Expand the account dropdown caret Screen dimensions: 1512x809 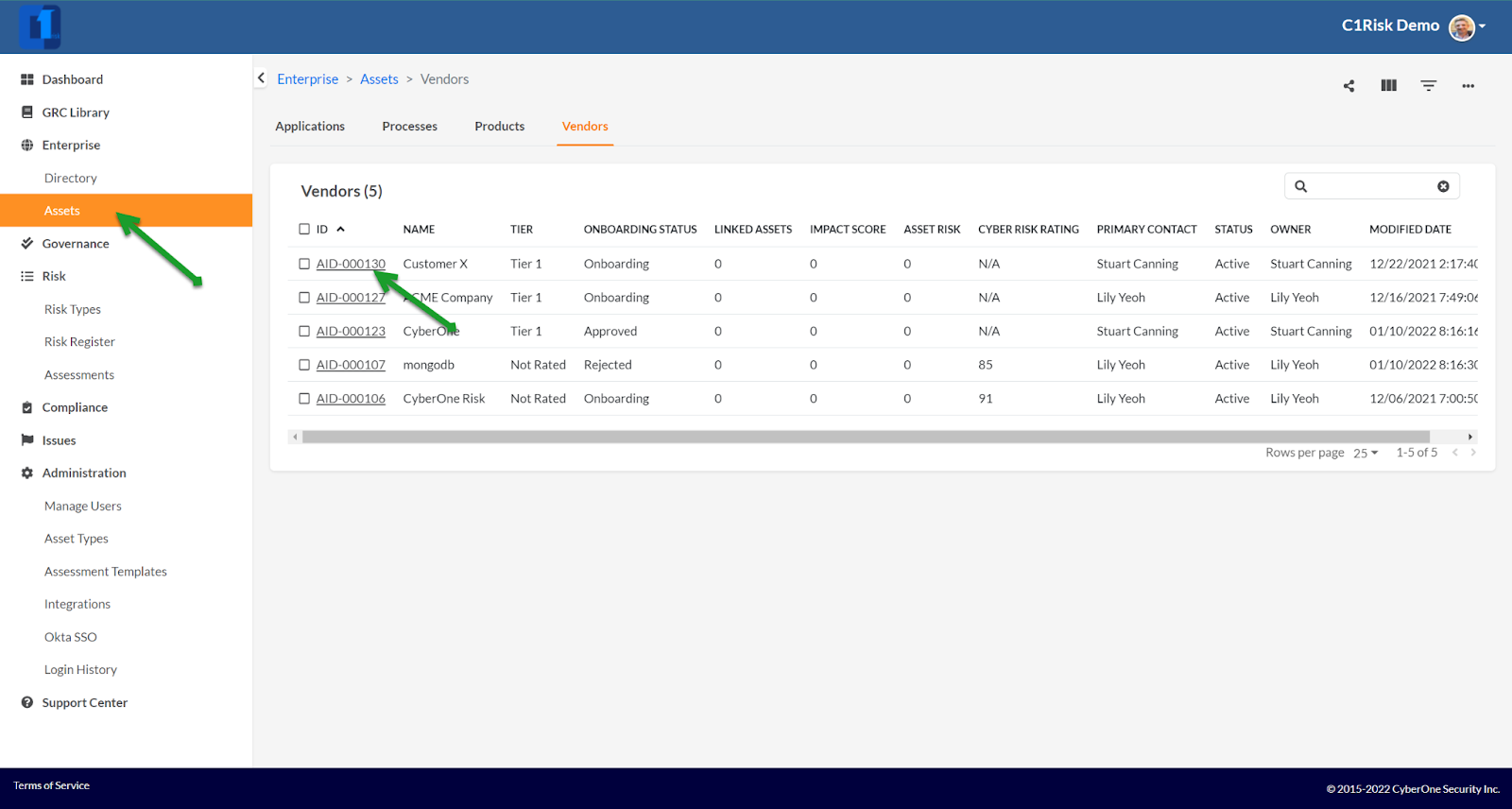click(x=1483, y=26)
